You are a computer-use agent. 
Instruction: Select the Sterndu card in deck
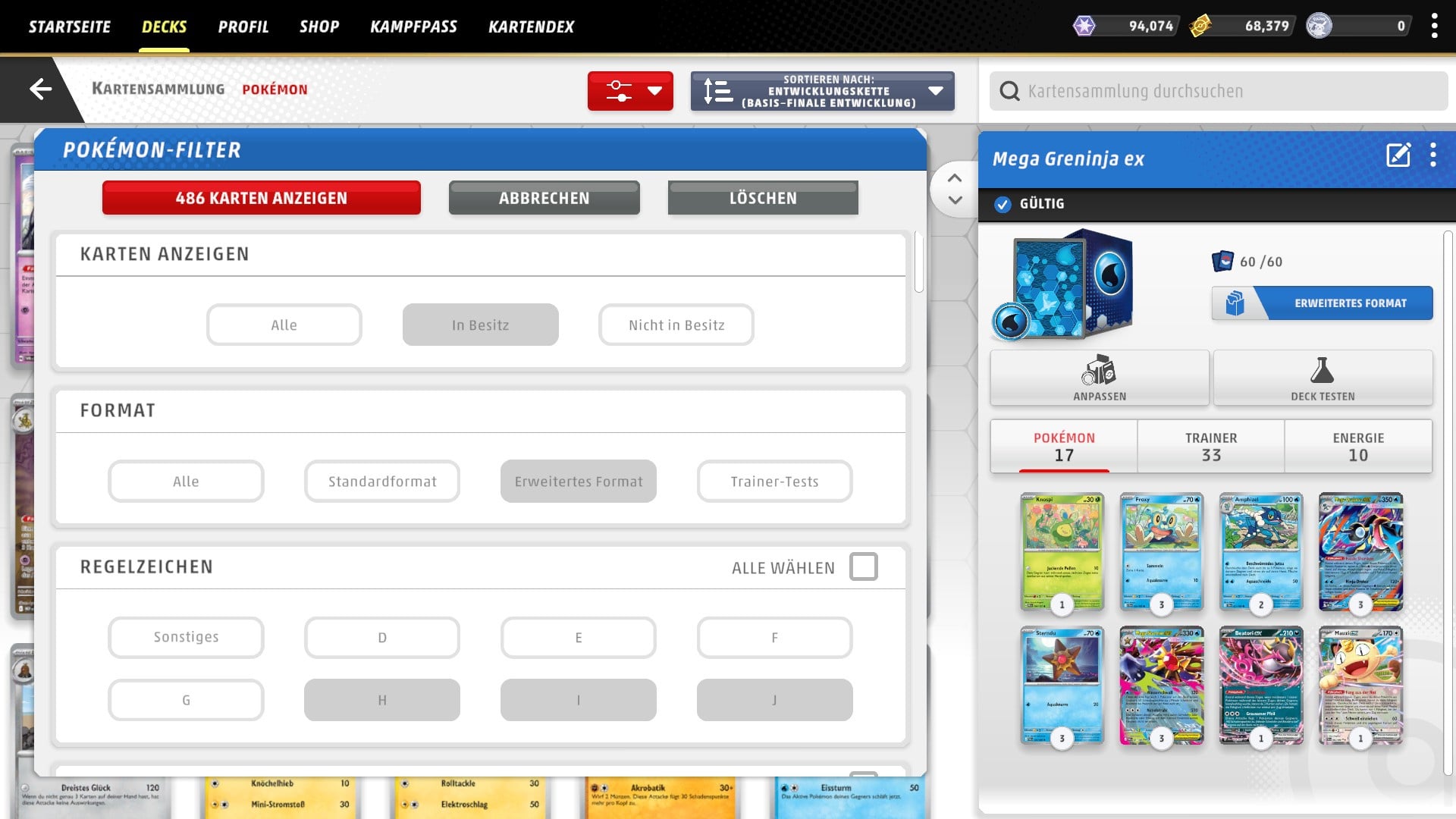tap(1062, 685)
